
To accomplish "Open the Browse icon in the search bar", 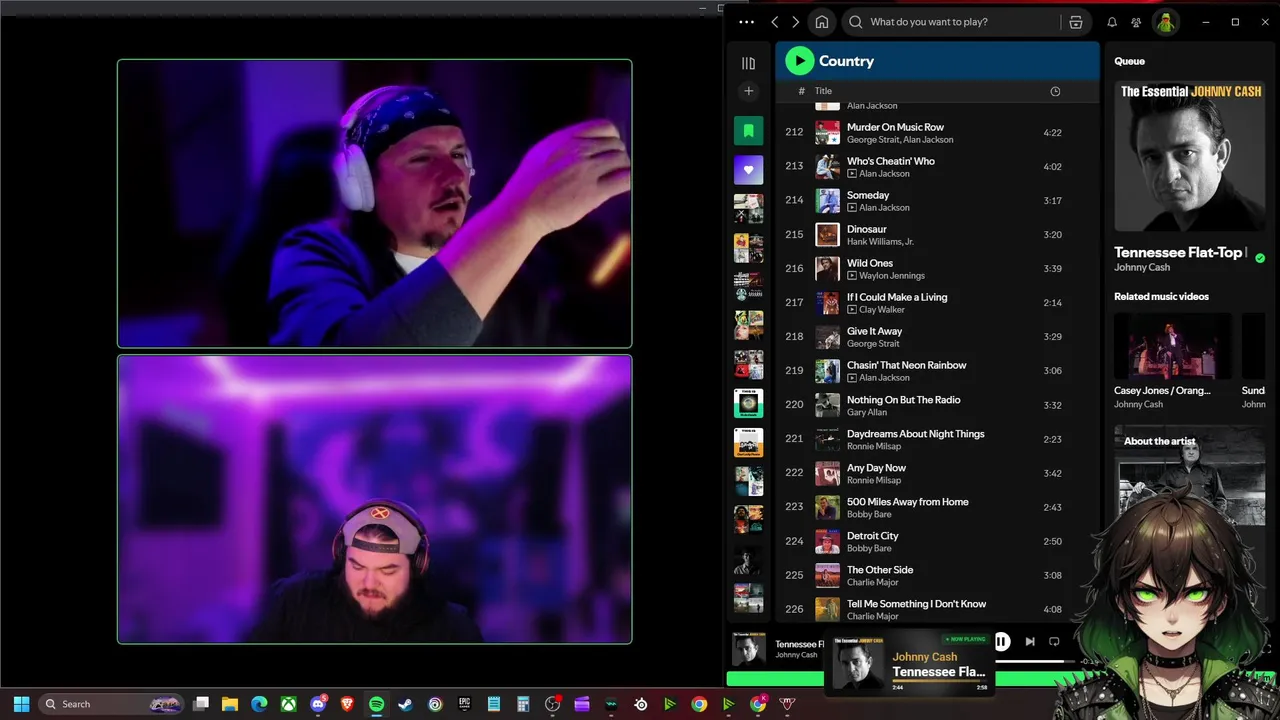I will pos(1076,22).
